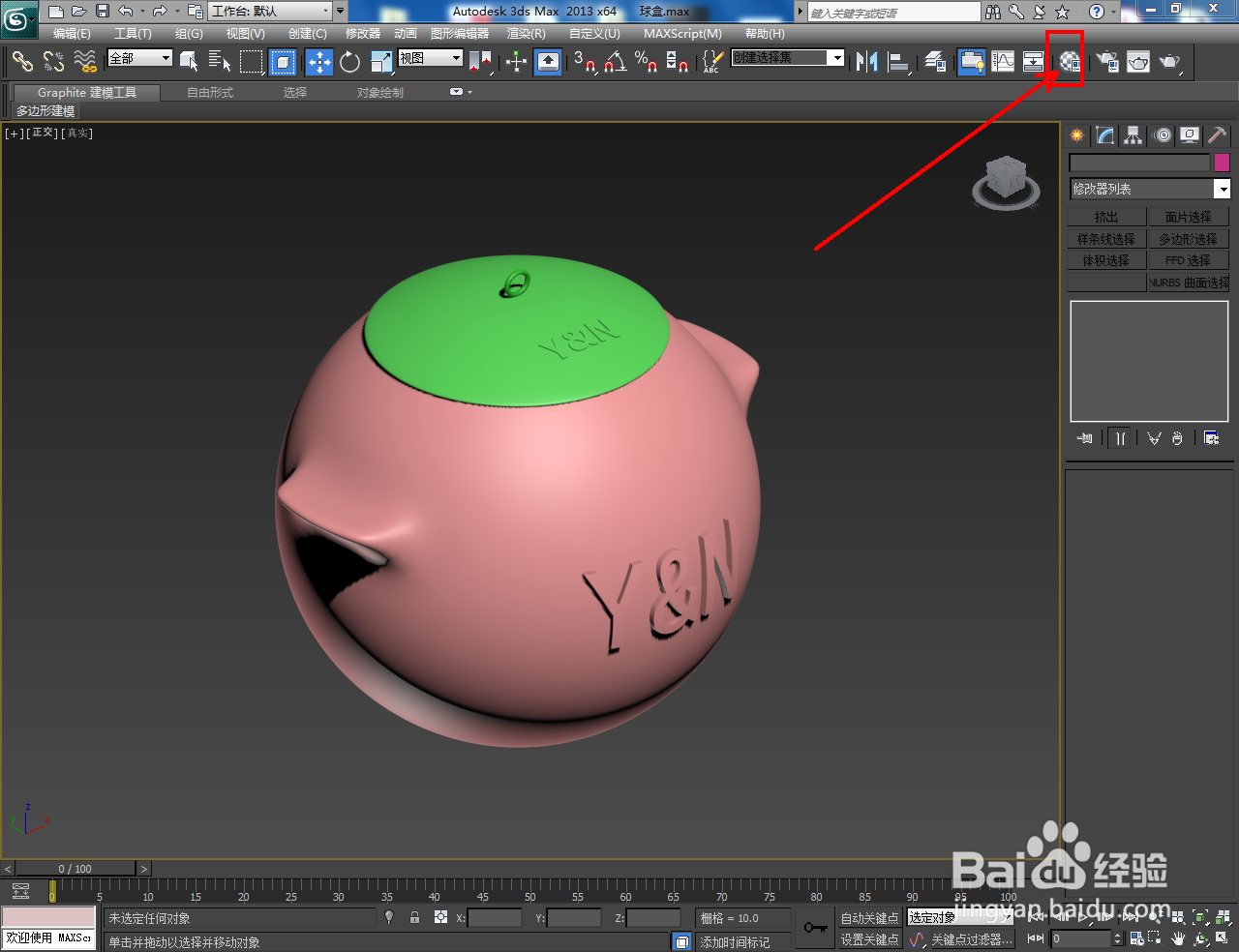The width and height of the screenshot is (1239, 952).
Task: Click the pink object color swatch
Action: (1221, 162)
